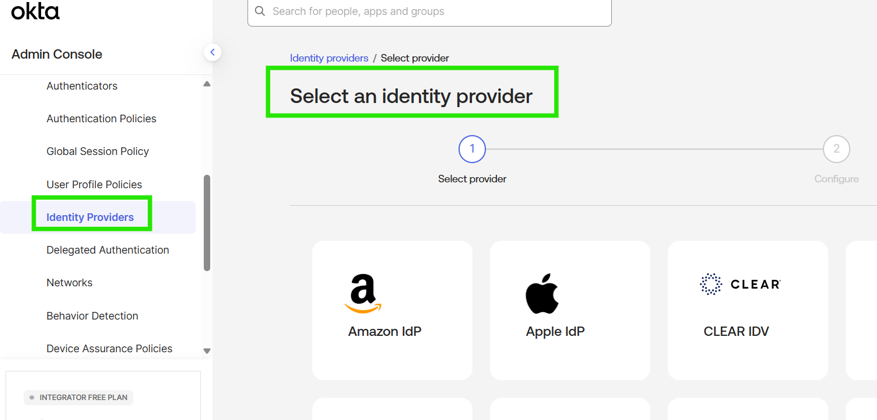Open Device Assurance Policies
Viewport: 877px width, 420px height.
pos(109,349)
